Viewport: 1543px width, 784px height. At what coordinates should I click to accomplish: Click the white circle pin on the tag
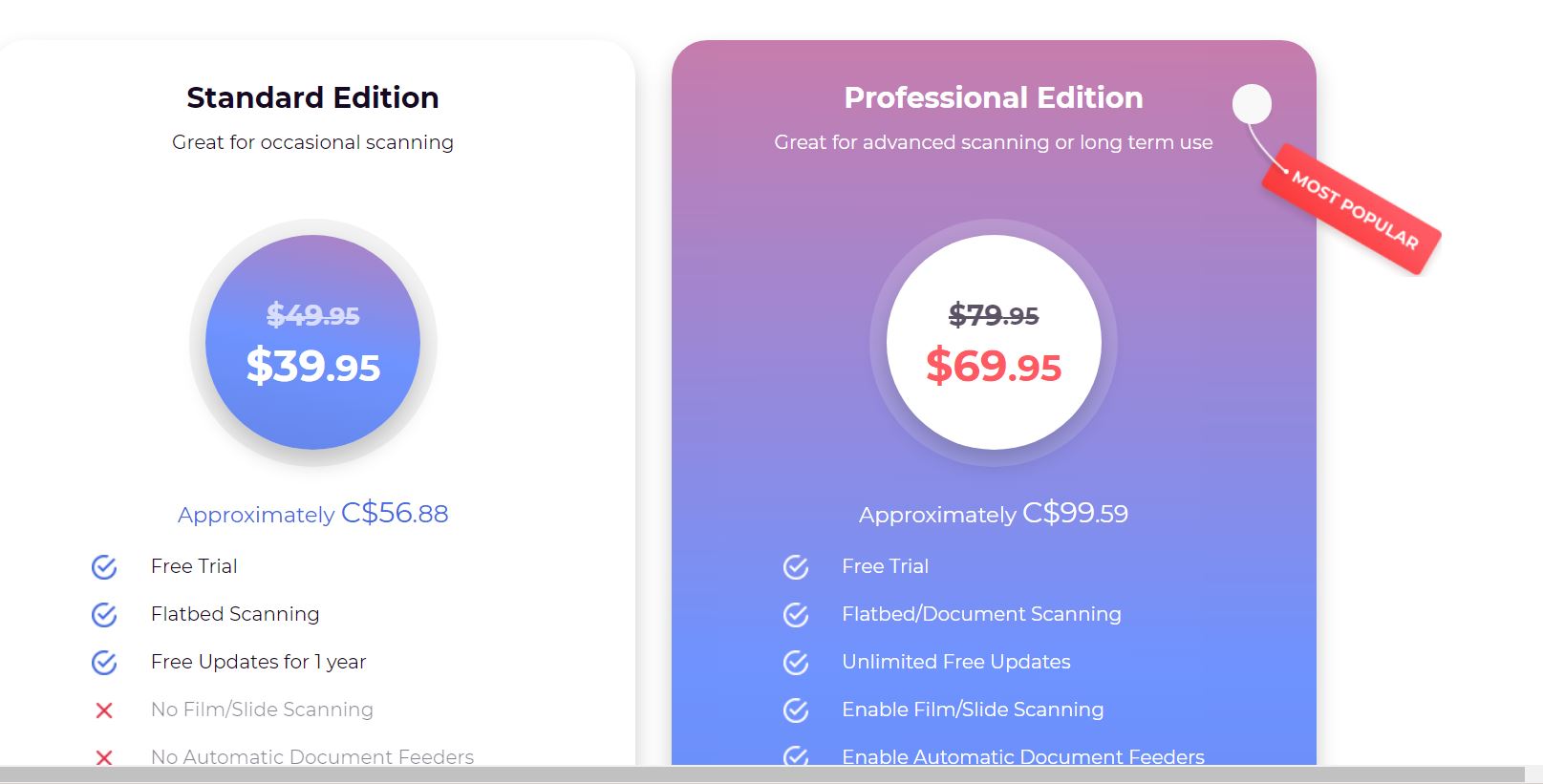click(x=1252, y=104)
